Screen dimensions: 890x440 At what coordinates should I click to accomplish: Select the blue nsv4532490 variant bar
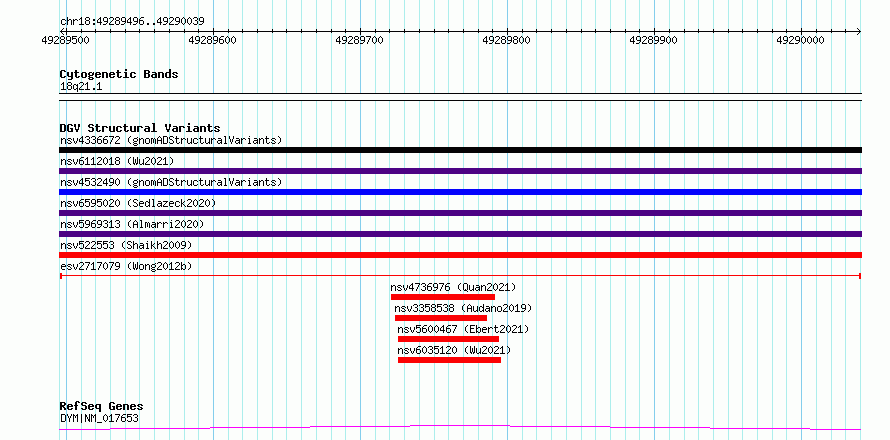coord(460,192)
